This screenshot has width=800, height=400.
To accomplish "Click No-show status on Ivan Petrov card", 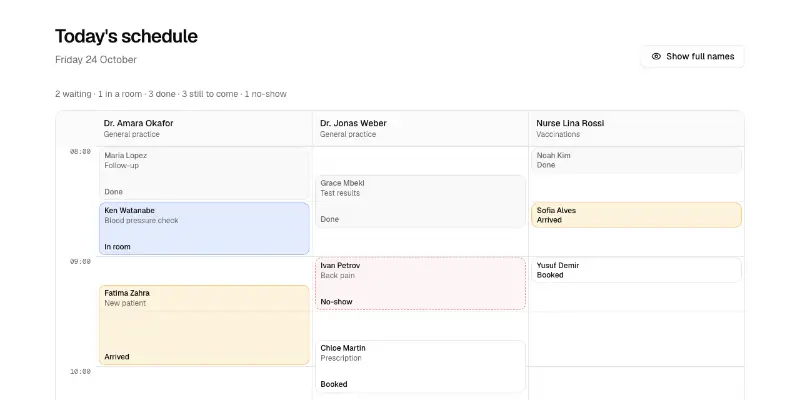I will (336, 302).
